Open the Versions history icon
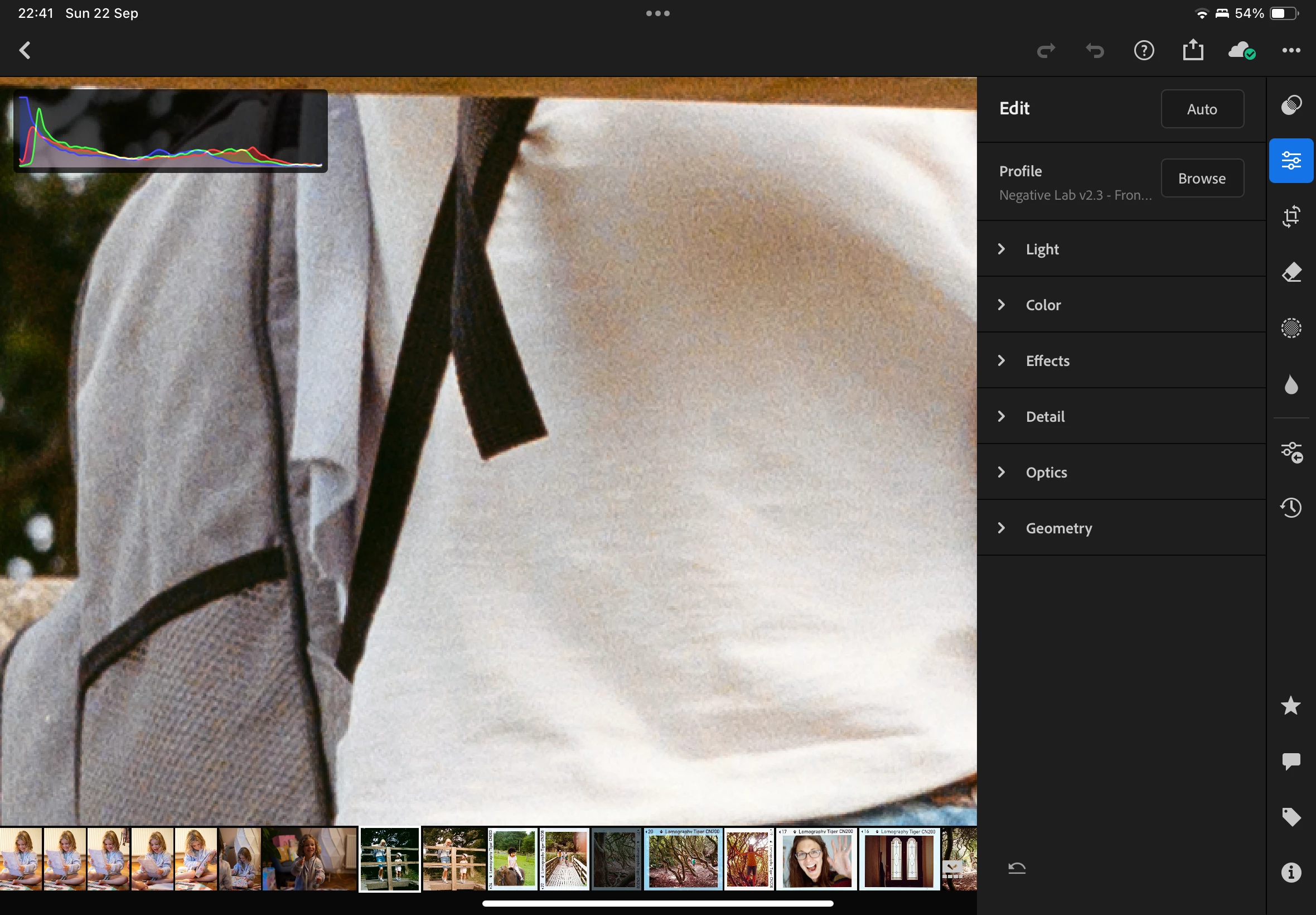The width and height of the screenshot is (1316, 915). point(1291,507)
